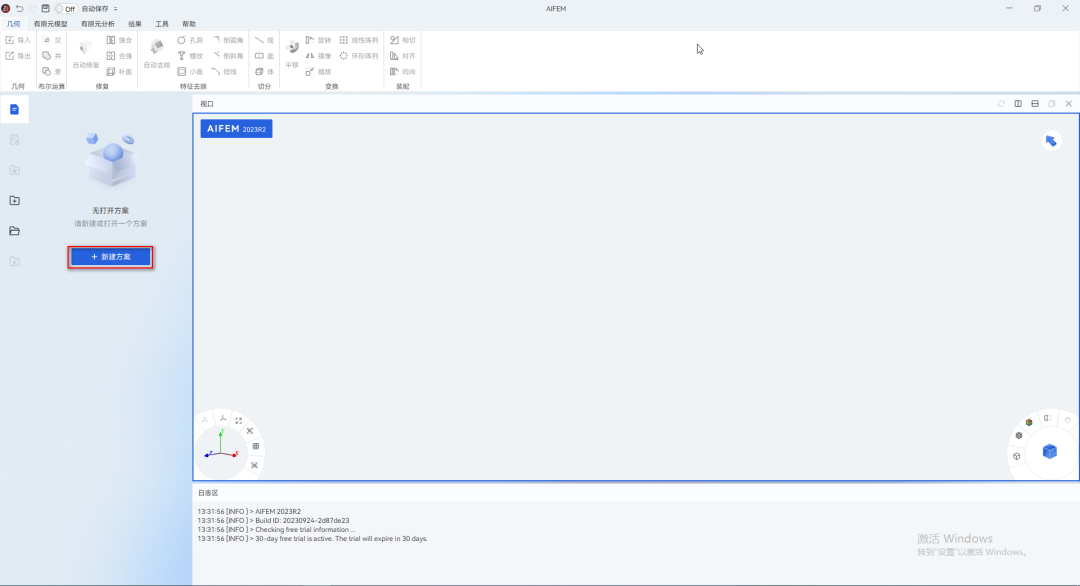Image resolution: width=1080 pixels, height=586 pixels.
Task: Click log line "Build ID: 20230924-2d87de23"
Action: pos(273,521)
